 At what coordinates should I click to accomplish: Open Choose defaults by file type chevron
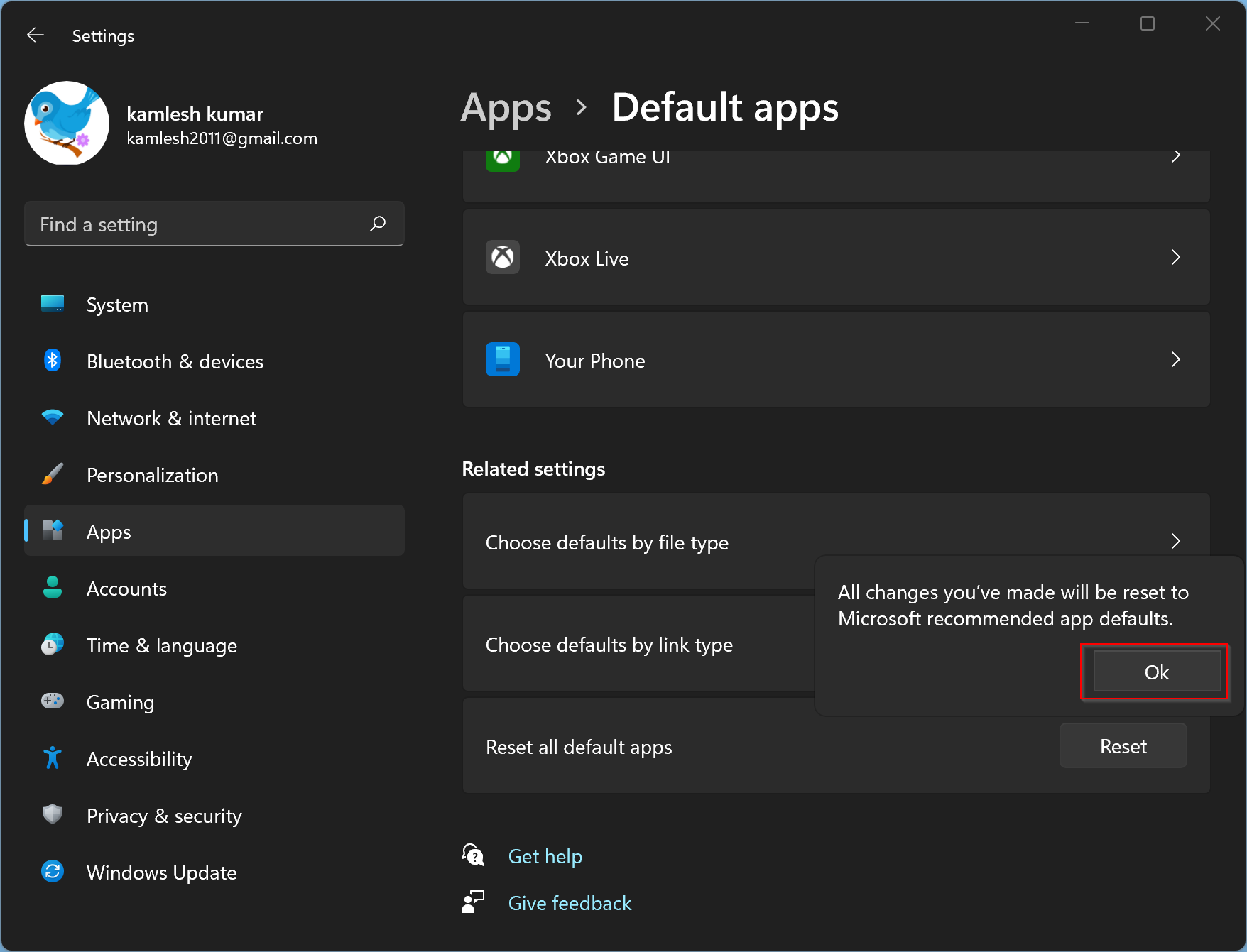point(1176,541)
